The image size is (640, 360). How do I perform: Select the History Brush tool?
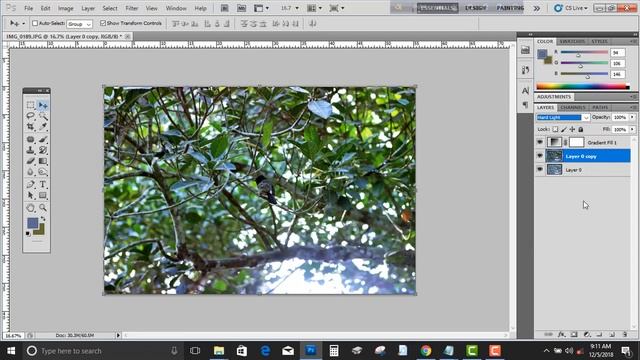(x=42, y=150)
